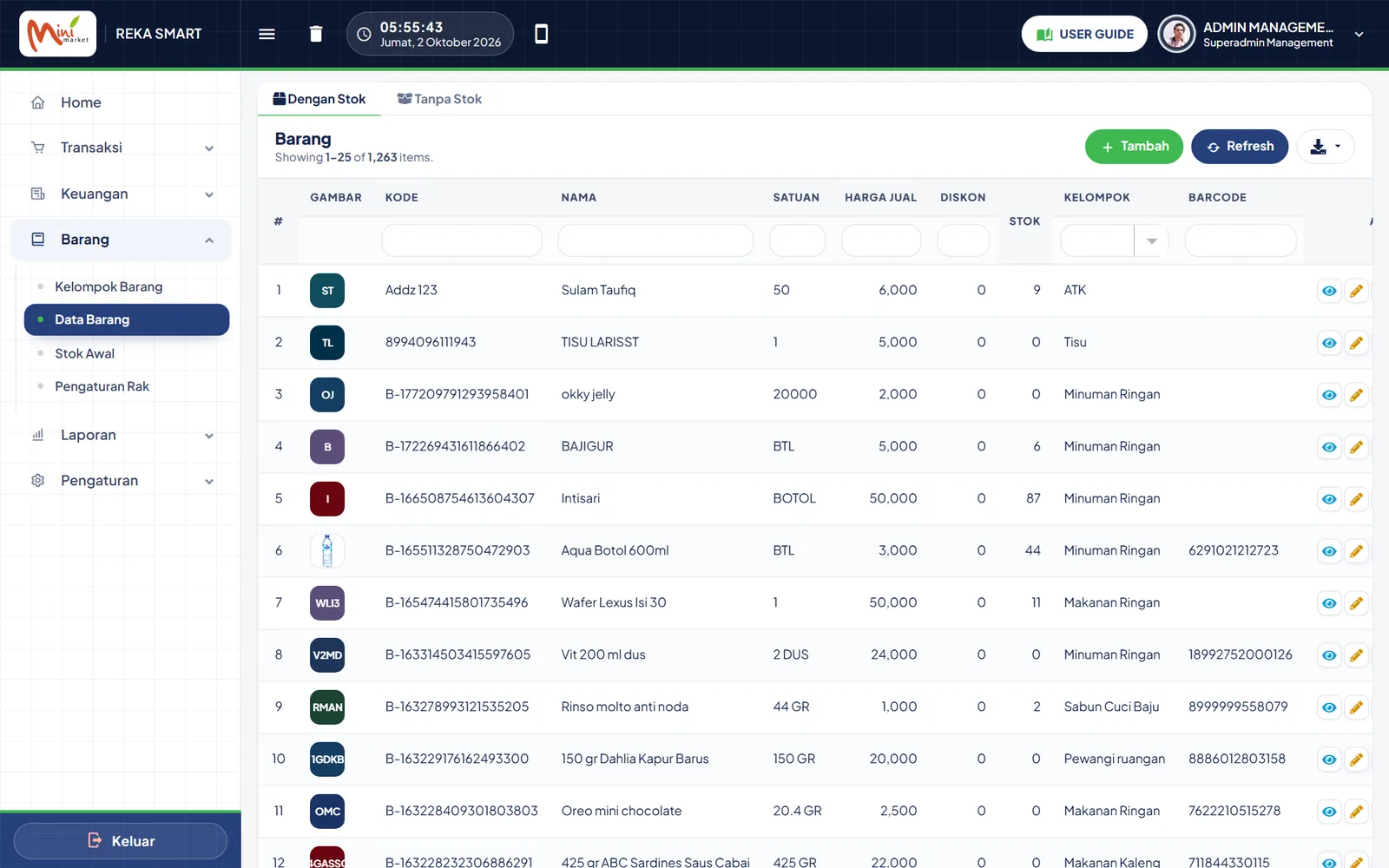The width and height of the screenshot is (1389, 868).
Task: Click the Keluar logout button
Action: tap(121, 841)
